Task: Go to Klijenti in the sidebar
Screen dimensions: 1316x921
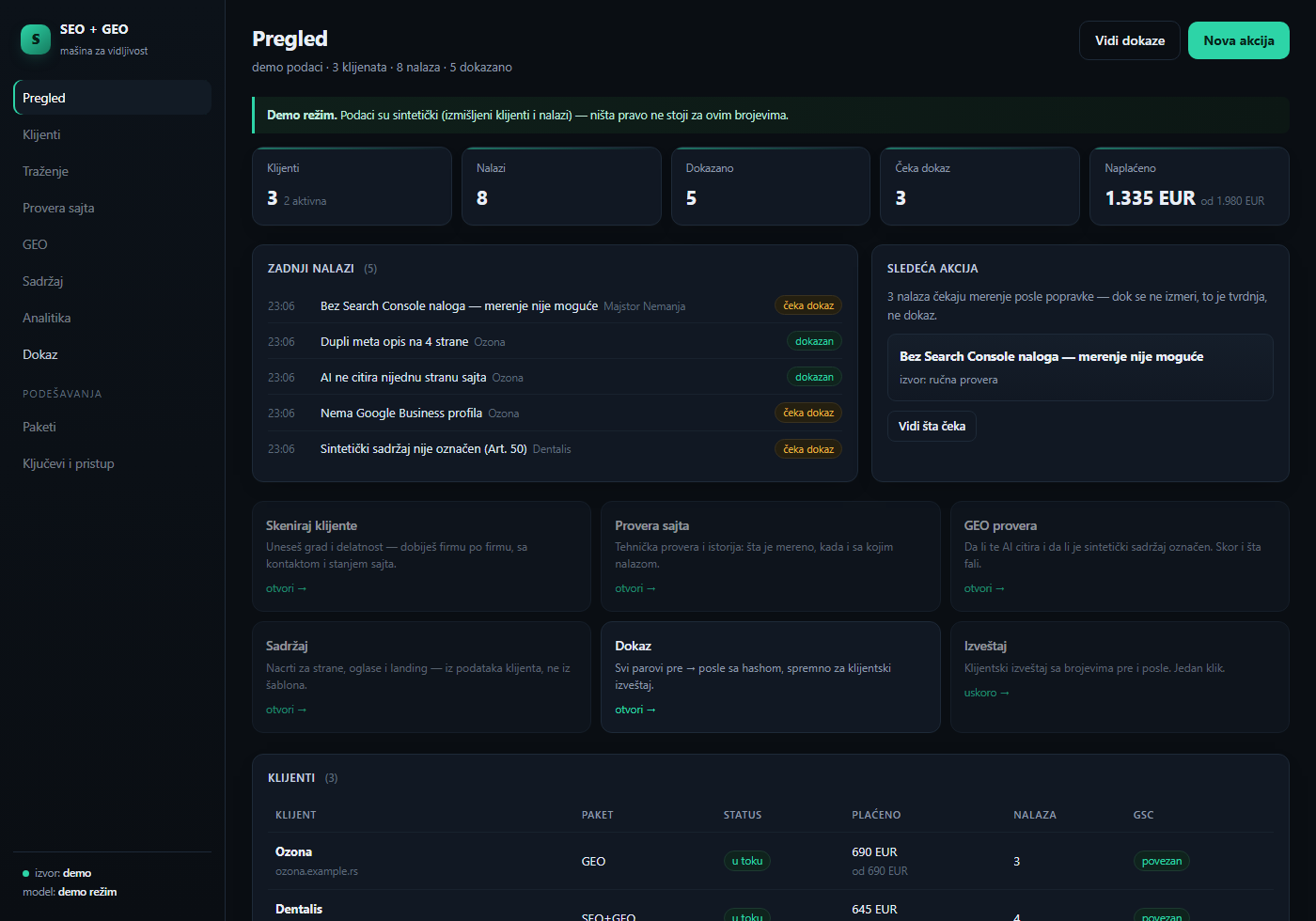Action: click(x=113, y=134)
